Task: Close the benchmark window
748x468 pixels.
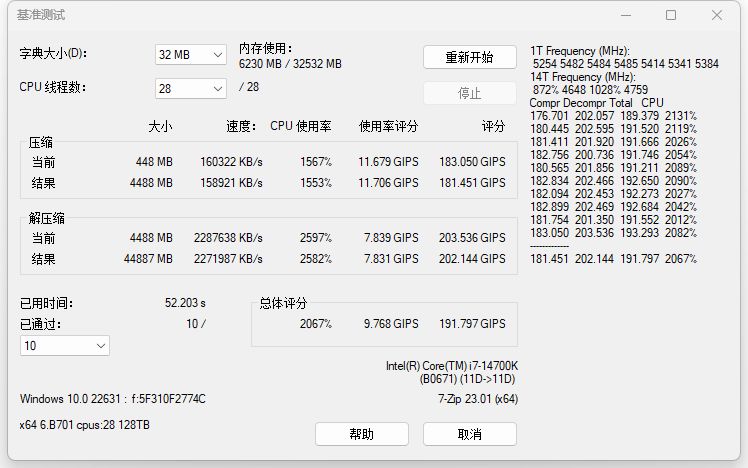Action: tap(717, 15)
